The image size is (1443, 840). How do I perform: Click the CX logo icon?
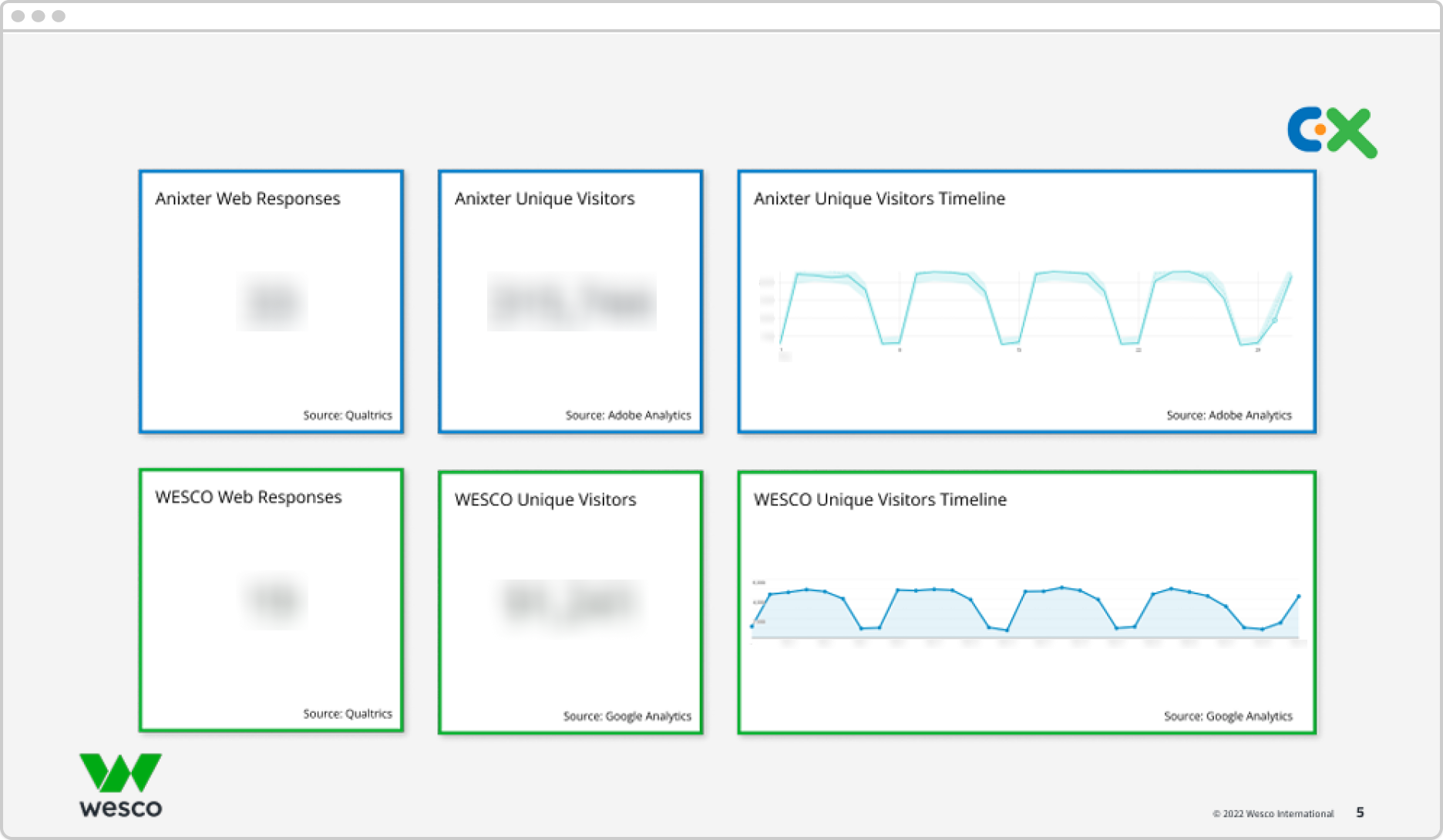pos(1332,132)
